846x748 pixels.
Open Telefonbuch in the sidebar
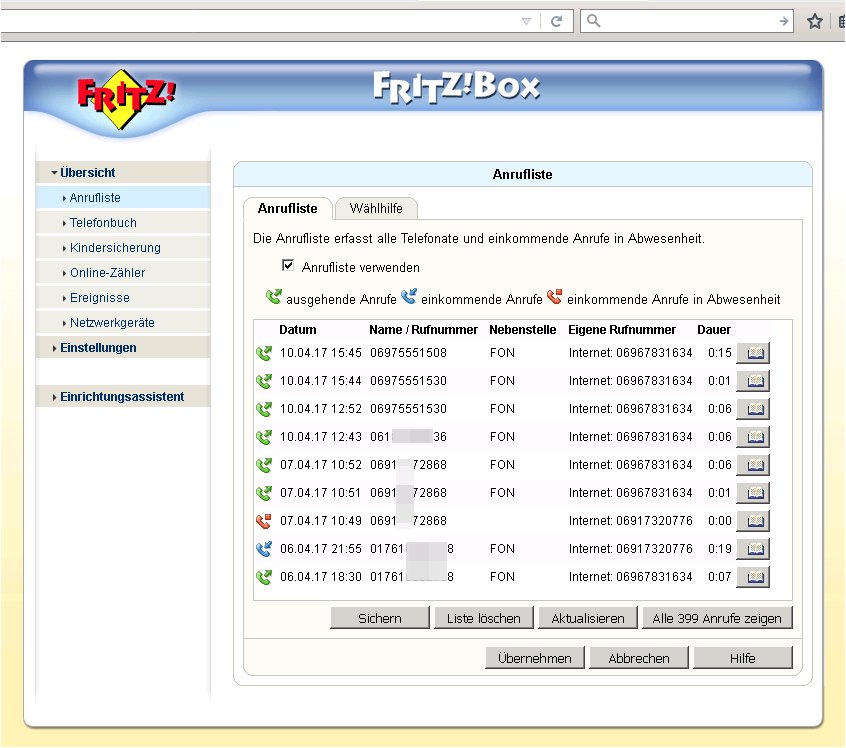(x=122, y=223)
